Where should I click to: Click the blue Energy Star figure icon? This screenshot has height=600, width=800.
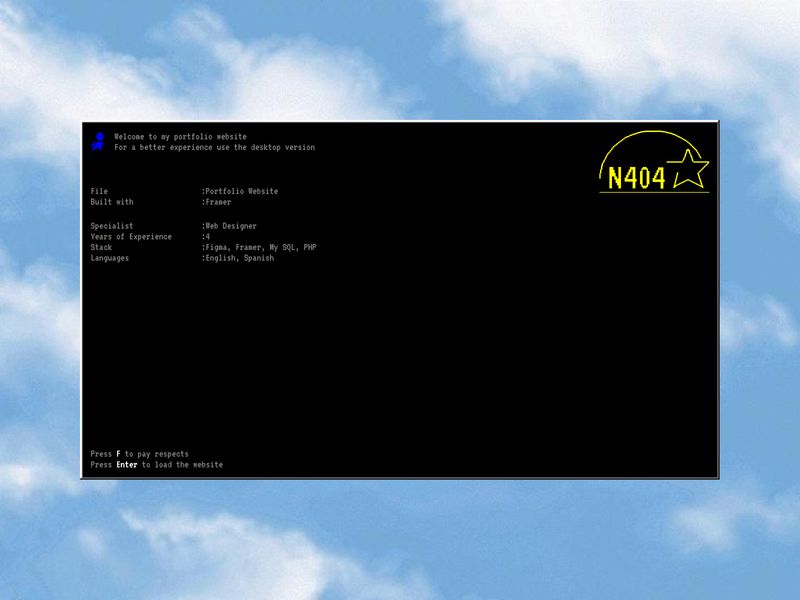[x=98, y=142]
